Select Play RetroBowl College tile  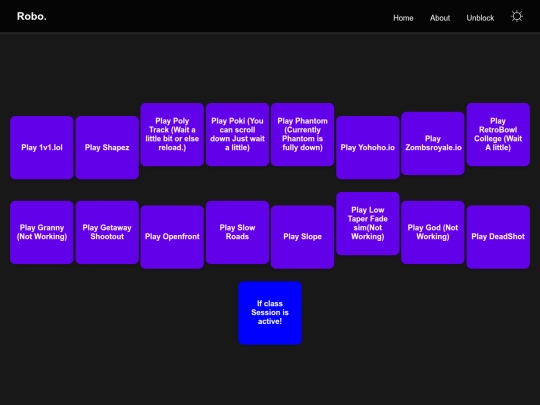click(498, 134)
